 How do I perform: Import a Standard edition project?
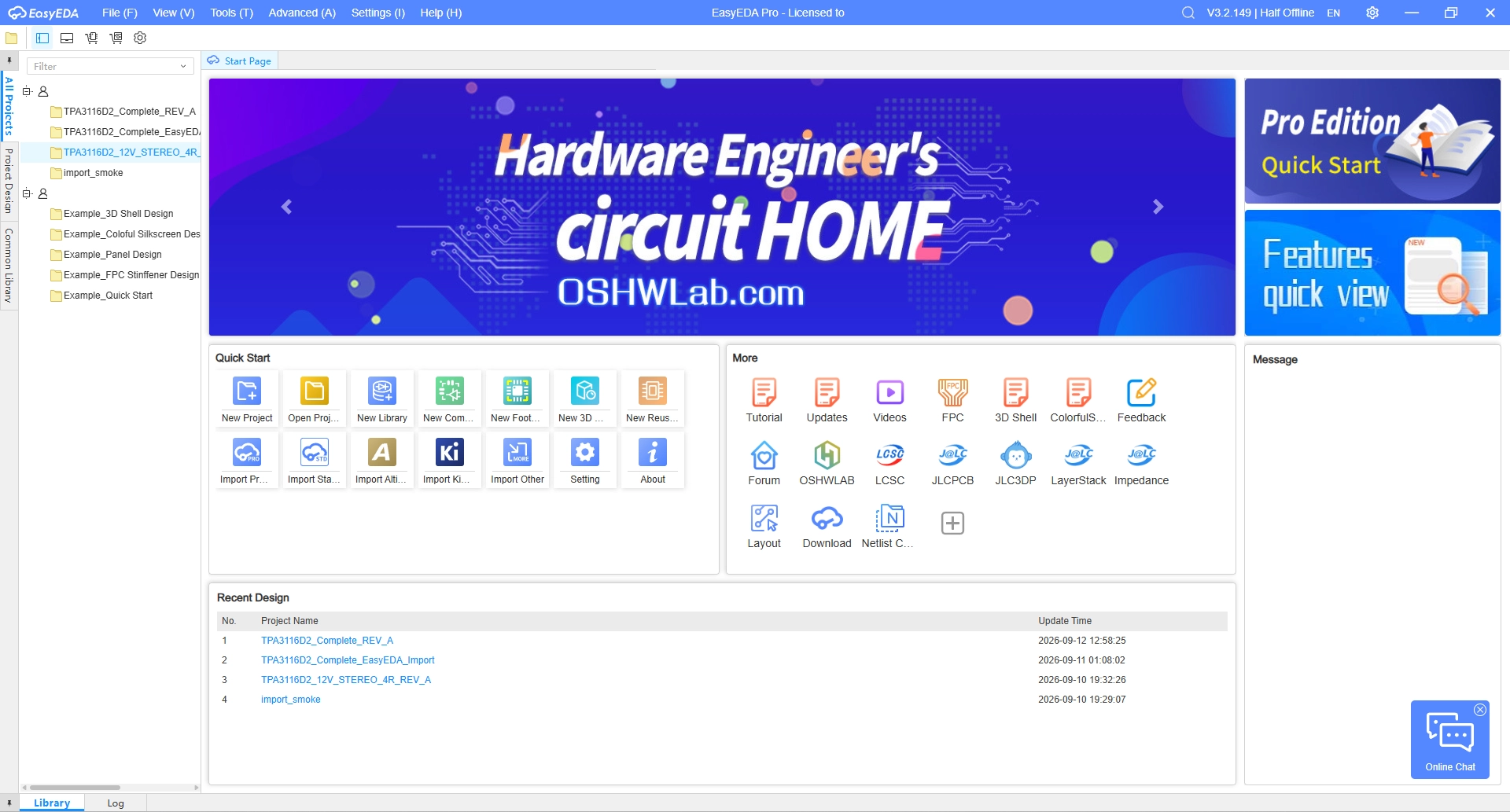(x=315, y=452)
